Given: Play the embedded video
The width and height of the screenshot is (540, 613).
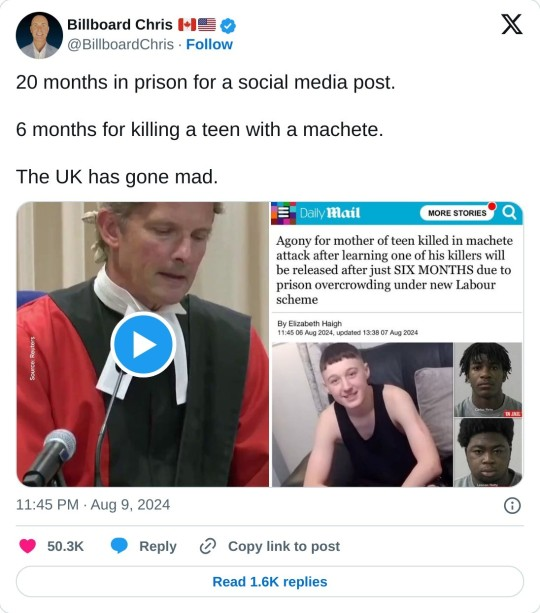Looking at the screenshot, I should pyautogui.click(x=143, y=344).
